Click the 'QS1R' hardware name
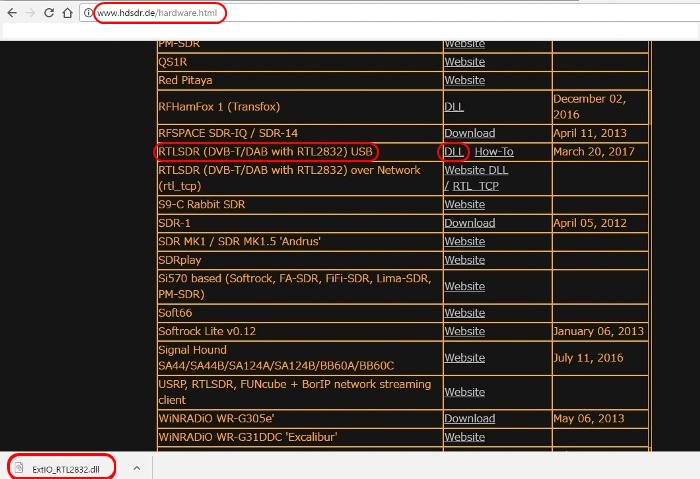The height and width of the screenshot is (479, 700). (x=172, y=62)
